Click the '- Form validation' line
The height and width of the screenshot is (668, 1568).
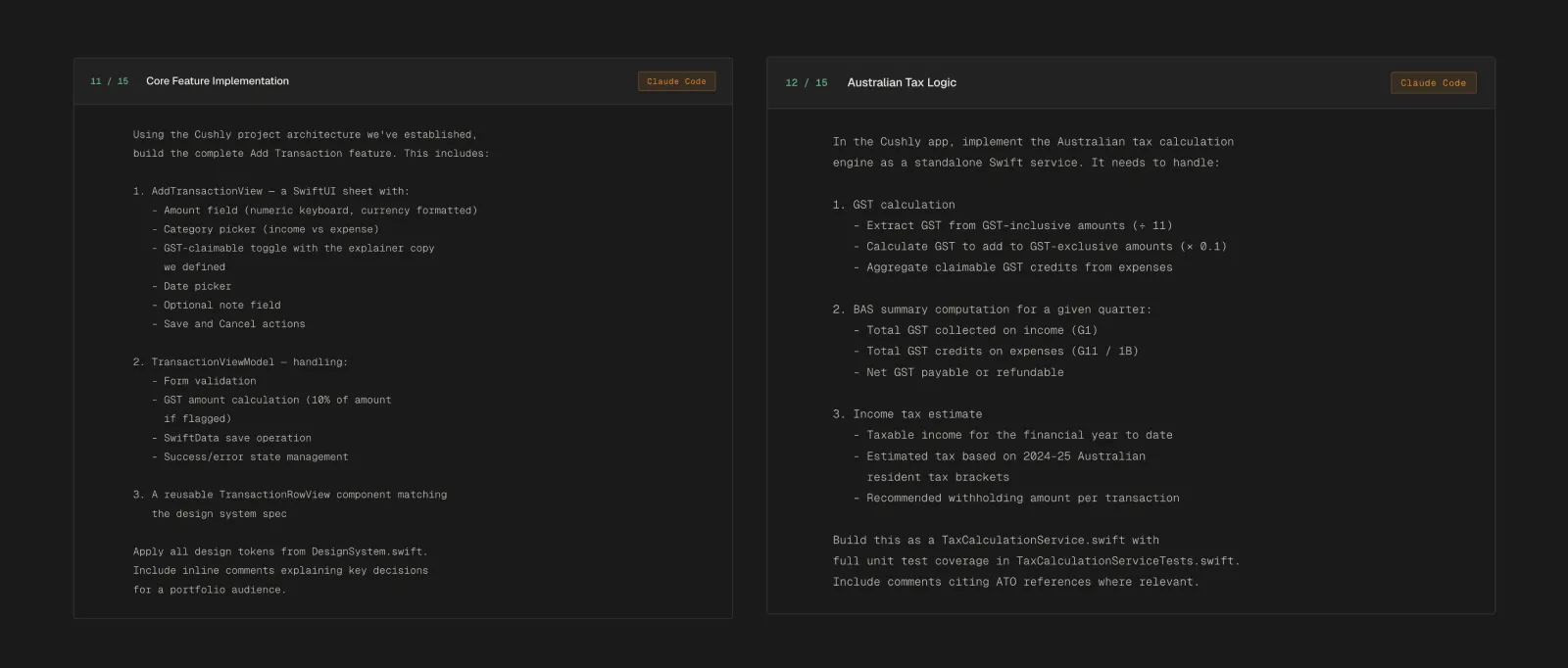coord(204,381)
